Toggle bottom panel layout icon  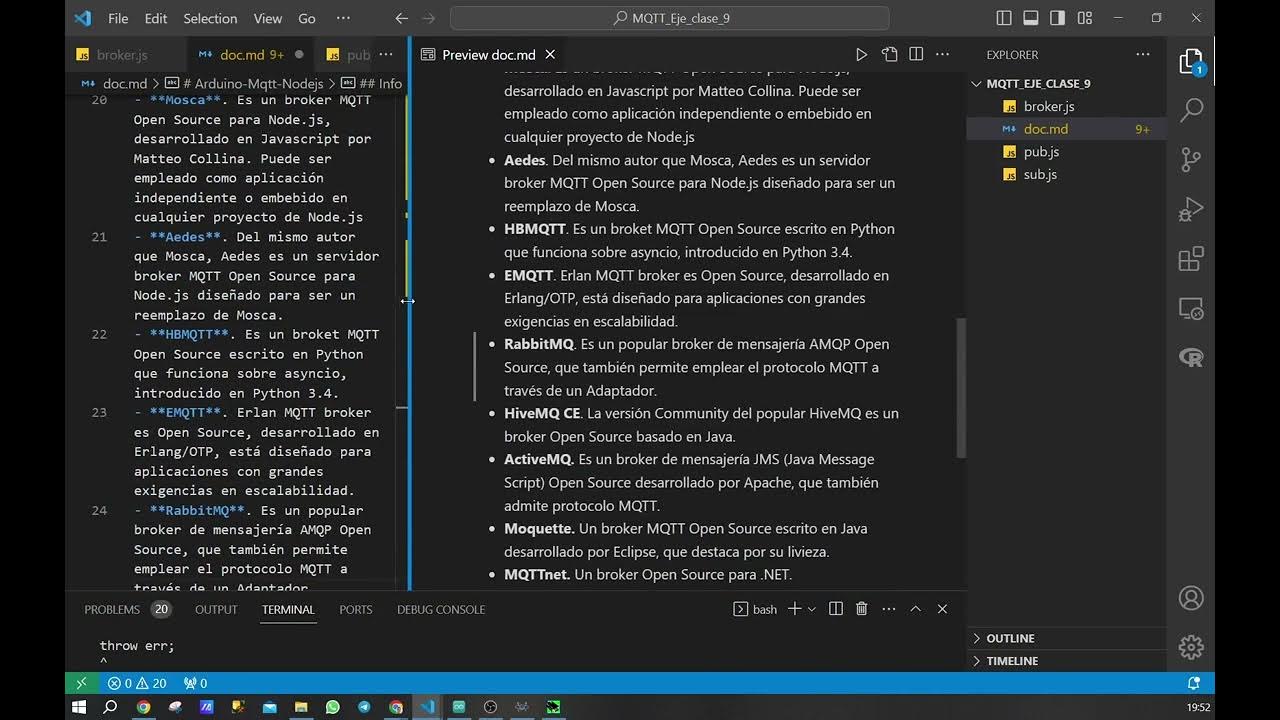1031,18
